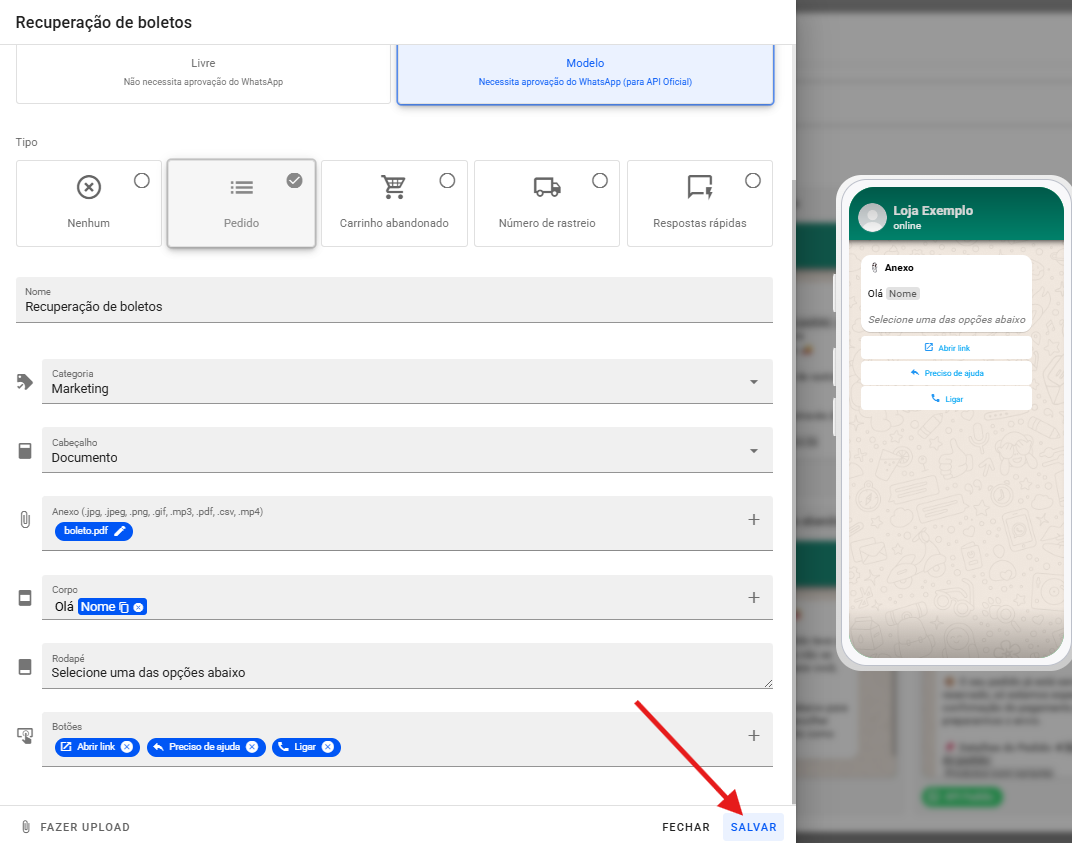
Task: Pick the Respostas rápidas type option
Action: (x=753, y=181)
